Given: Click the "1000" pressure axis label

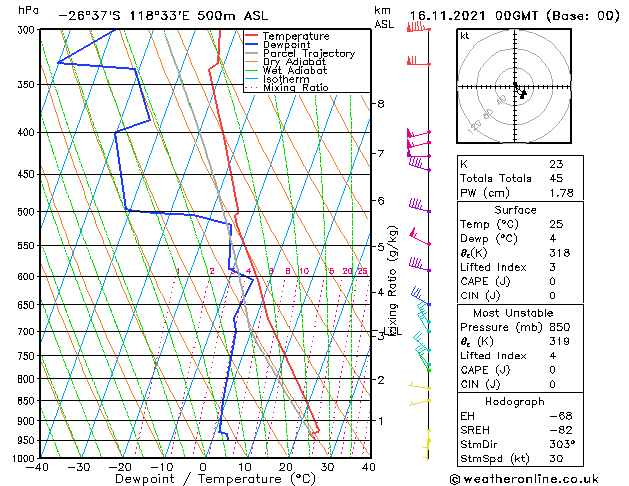Looking at the screenshot, I should click(x=26, y=458).
